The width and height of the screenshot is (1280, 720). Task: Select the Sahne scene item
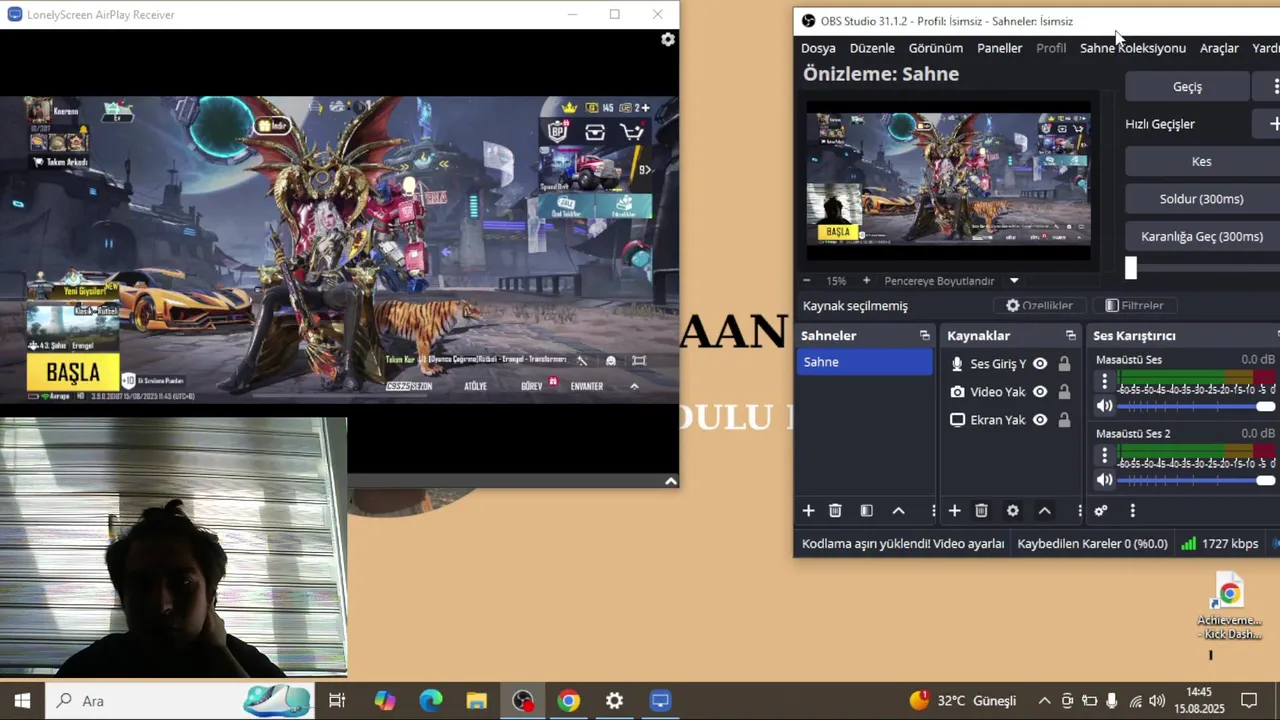tap(865, 362)
